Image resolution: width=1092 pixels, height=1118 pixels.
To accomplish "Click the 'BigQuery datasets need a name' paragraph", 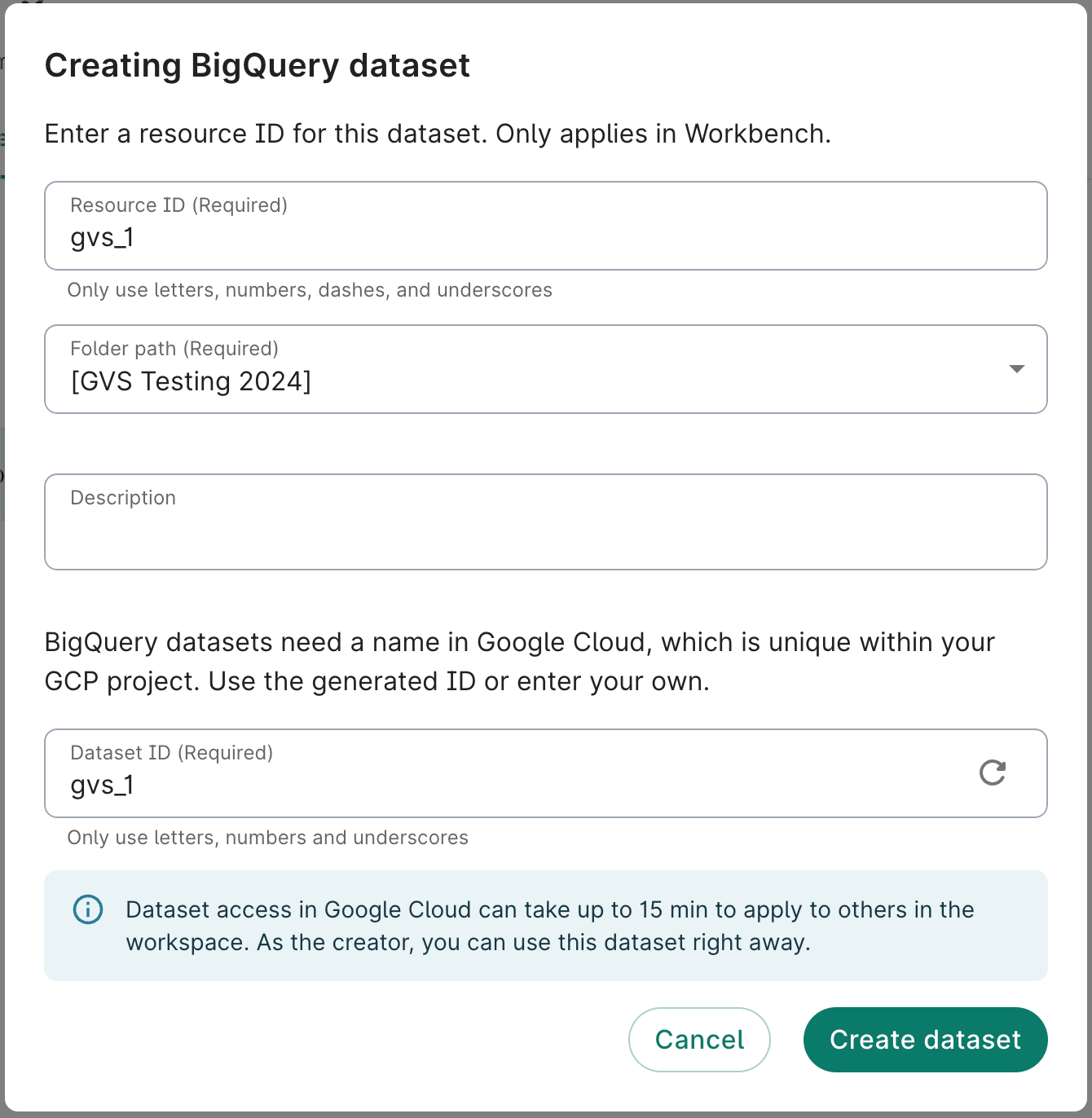I will (519, 662).
